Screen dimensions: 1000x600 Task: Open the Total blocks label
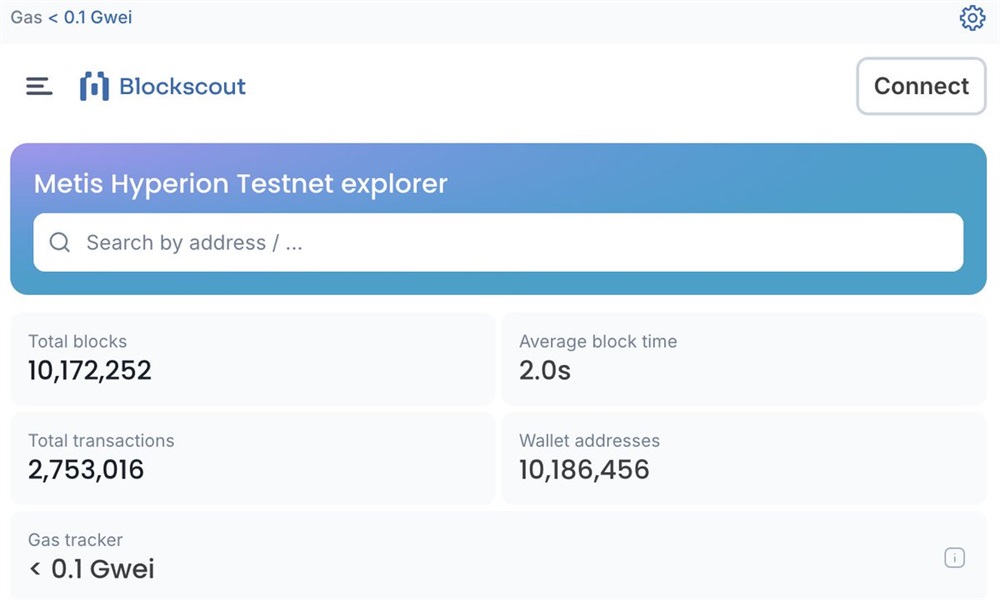pyautogui.click(x=77, y=341)
